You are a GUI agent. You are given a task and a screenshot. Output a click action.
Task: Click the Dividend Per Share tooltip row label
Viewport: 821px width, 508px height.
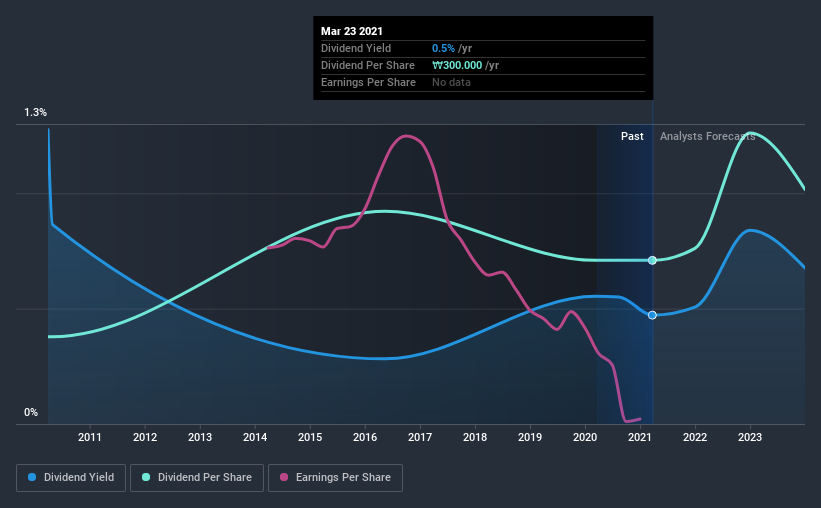coord(368,65)
